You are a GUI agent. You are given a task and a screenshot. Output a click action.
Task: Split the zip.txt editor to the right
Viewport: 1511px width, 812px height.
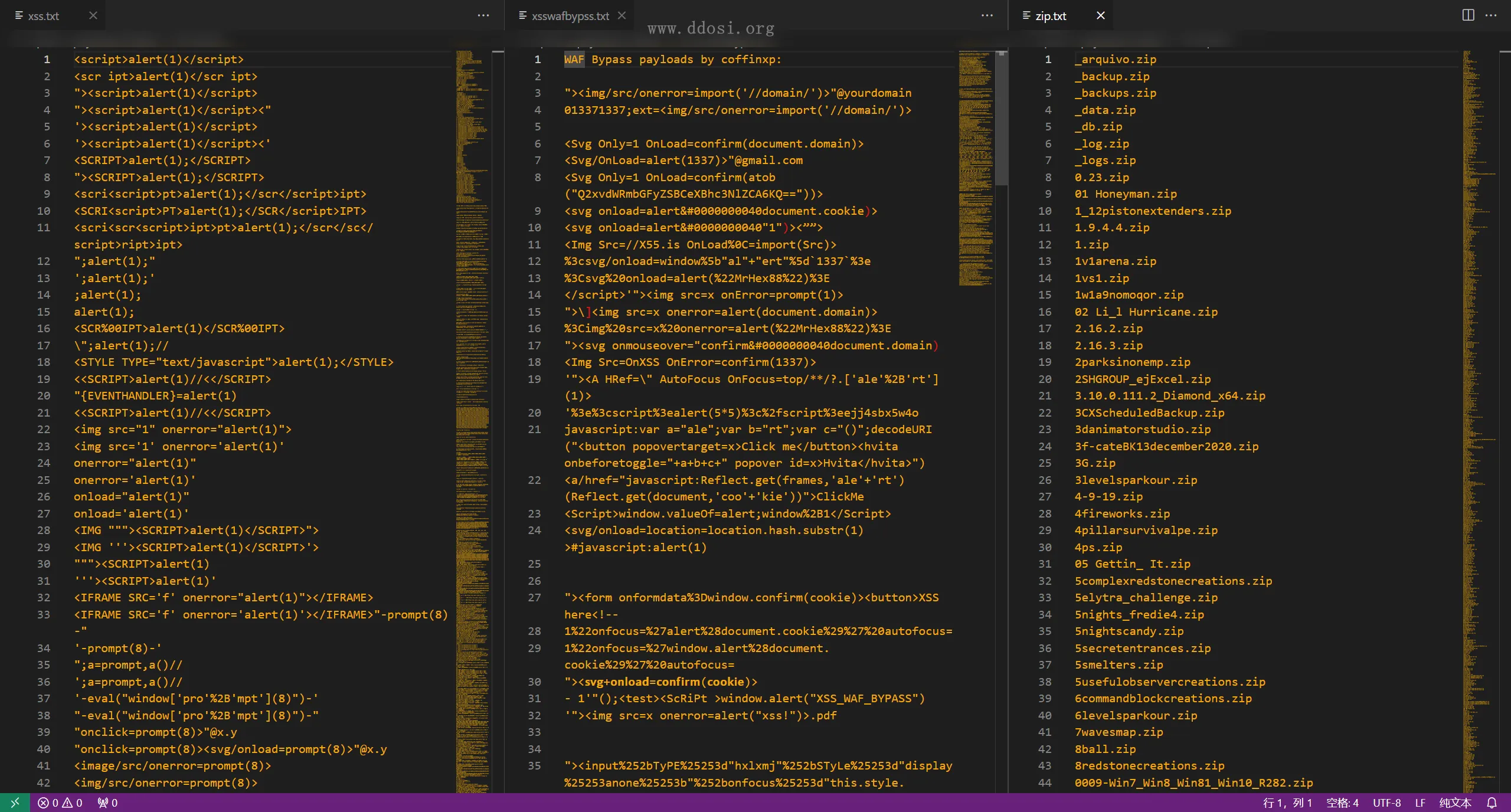pyautogui.click(x=1468, y=15)
